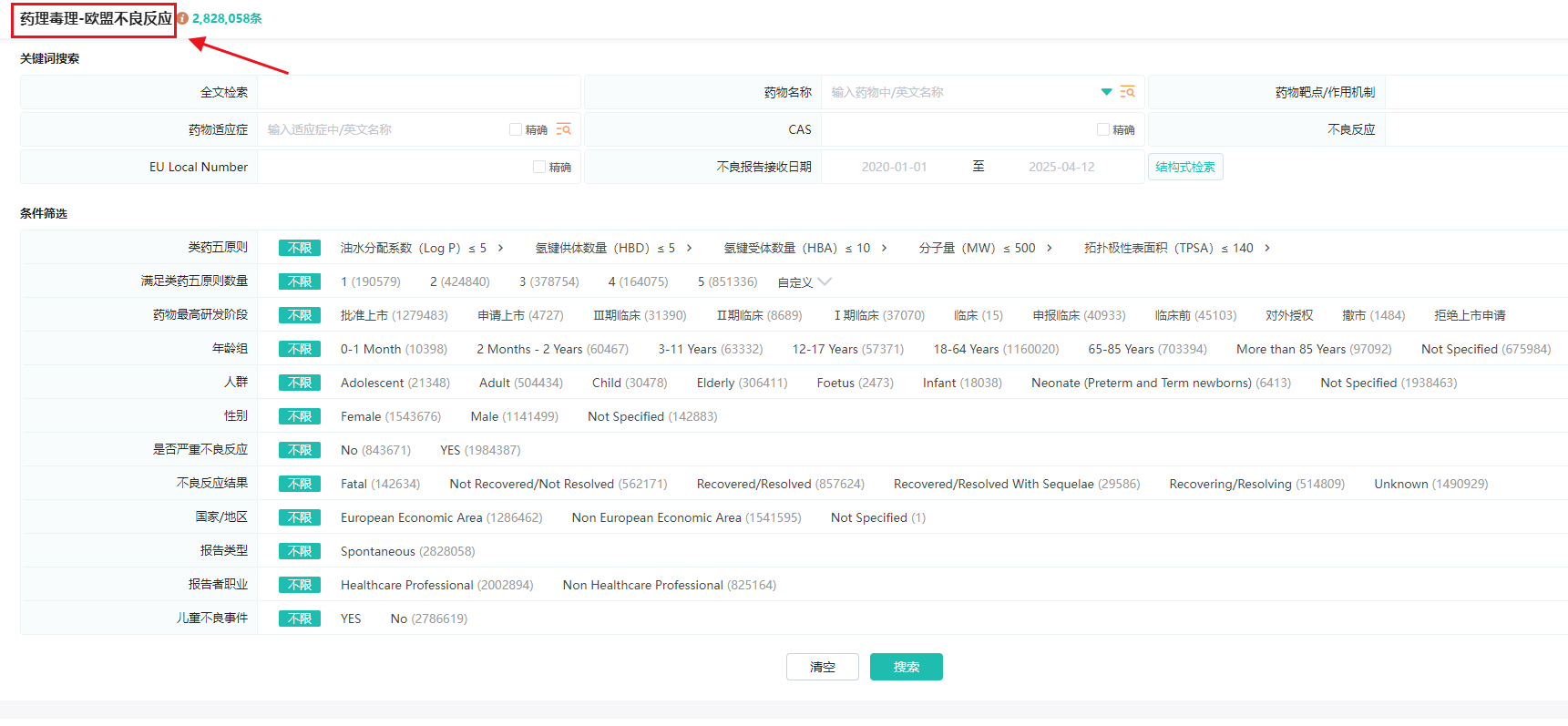
Task: Tick the 精确 checkbox for CAS
Action: coord(1103,129)
